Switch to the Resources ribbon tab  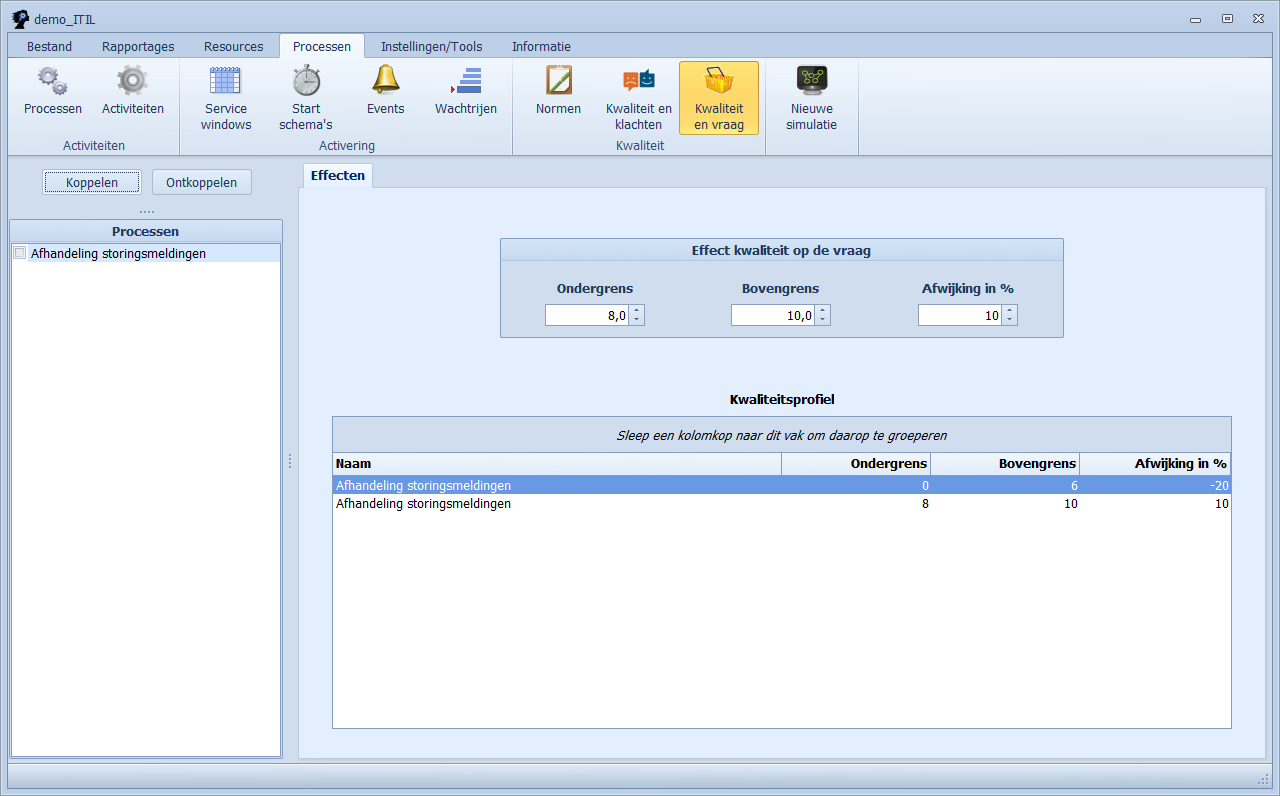coord(234,47)
